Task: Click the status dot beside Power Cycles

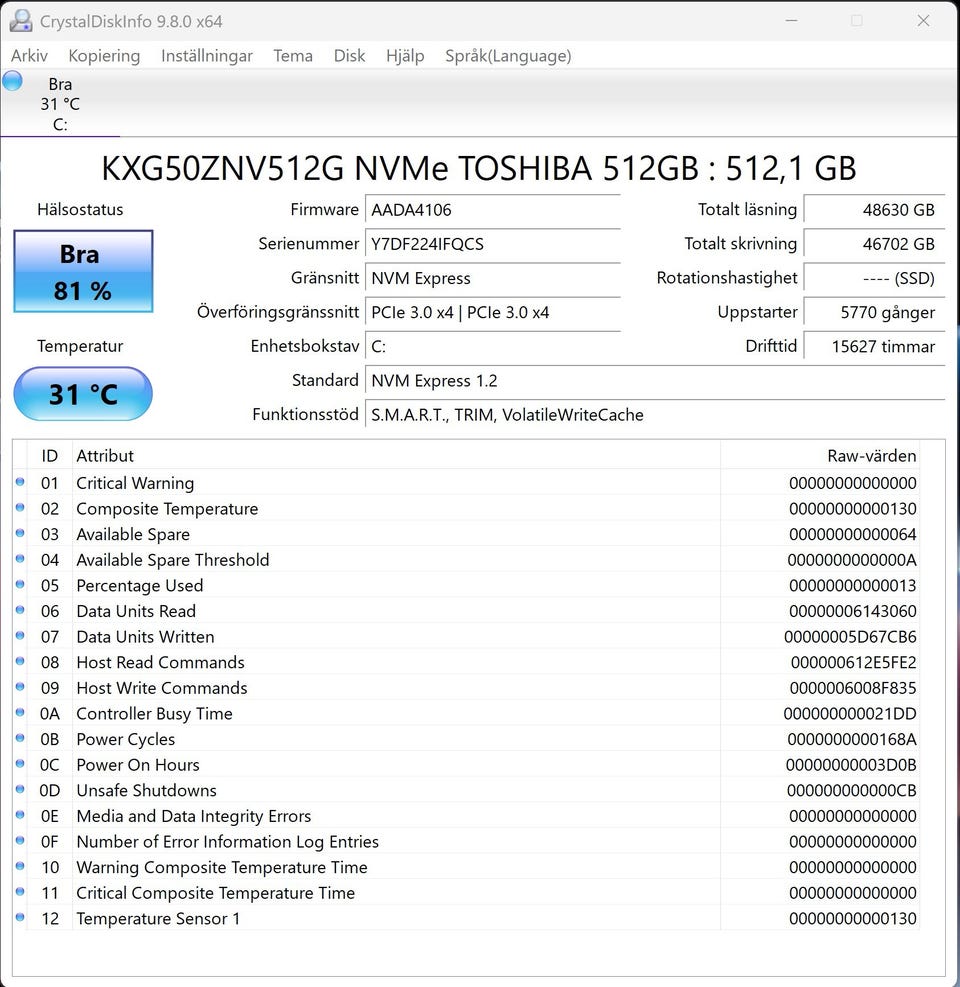Action: pos(20,739)
